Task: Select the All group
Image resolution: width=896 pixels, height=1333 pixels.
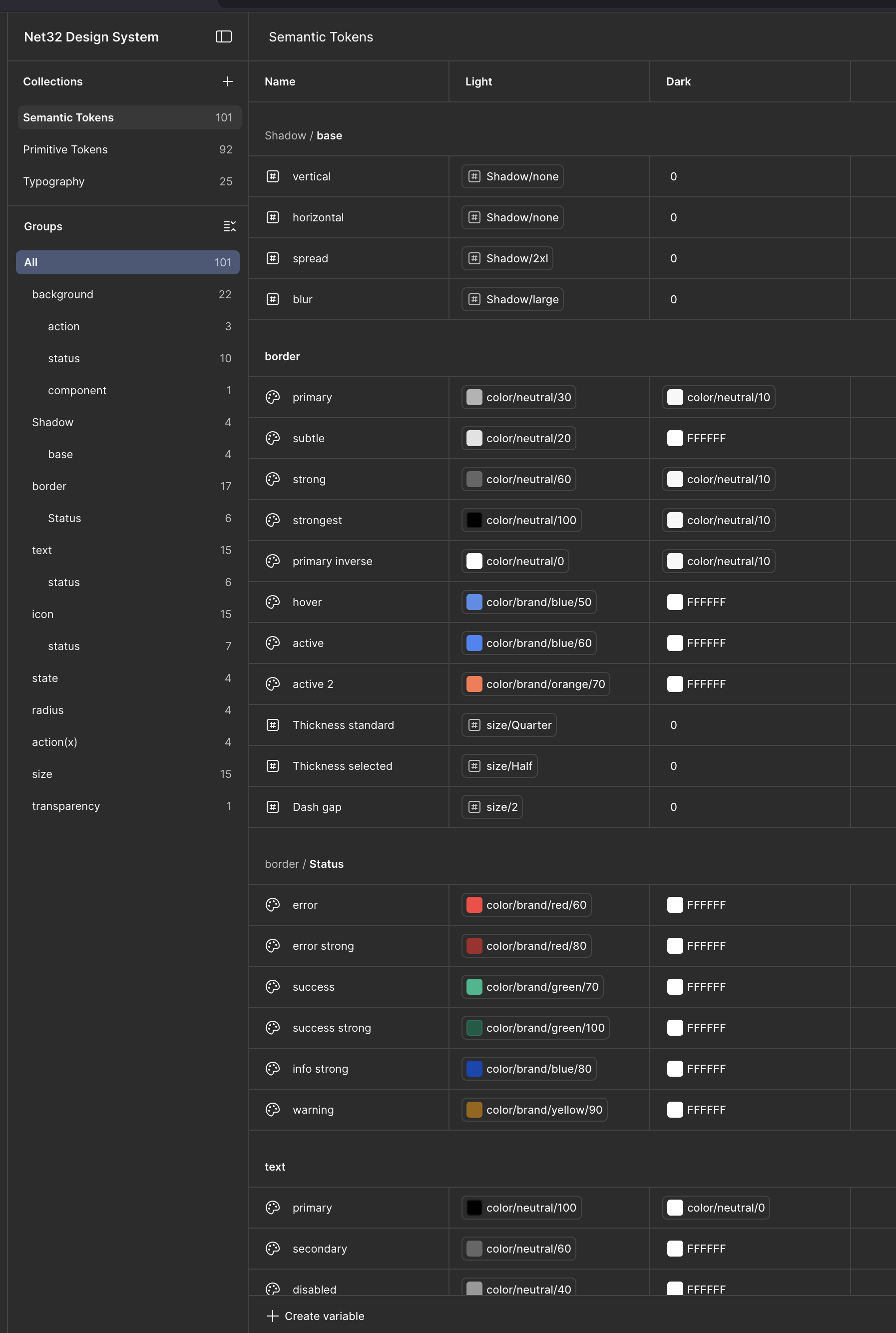Action: coord(127,262)
